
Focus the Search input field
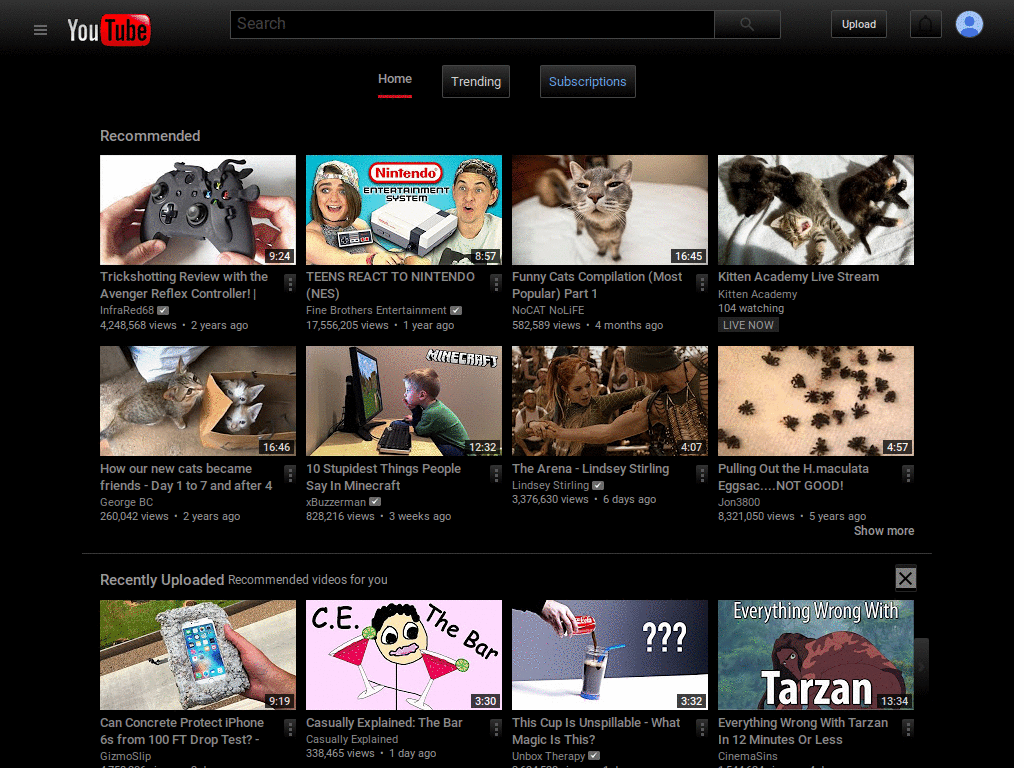pyautogui.click(x=472, y=25)
